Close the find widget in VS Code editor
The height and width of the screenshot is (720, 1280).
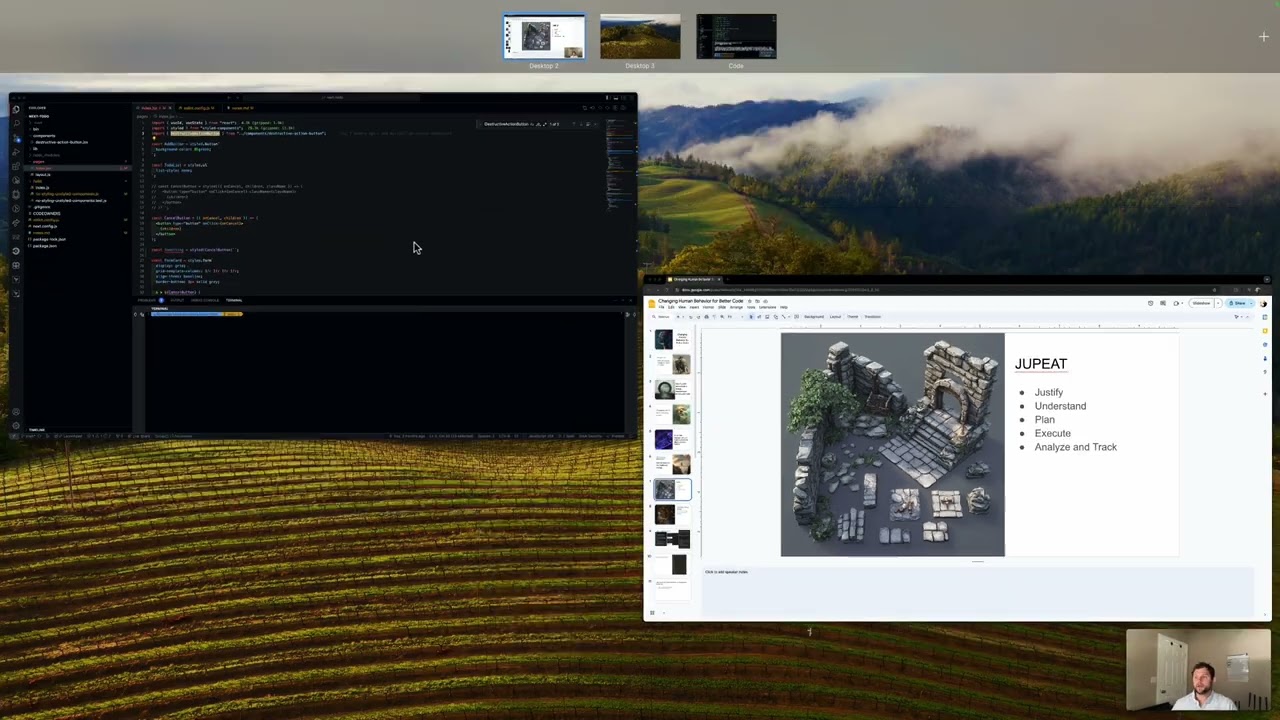pos(597,124)
